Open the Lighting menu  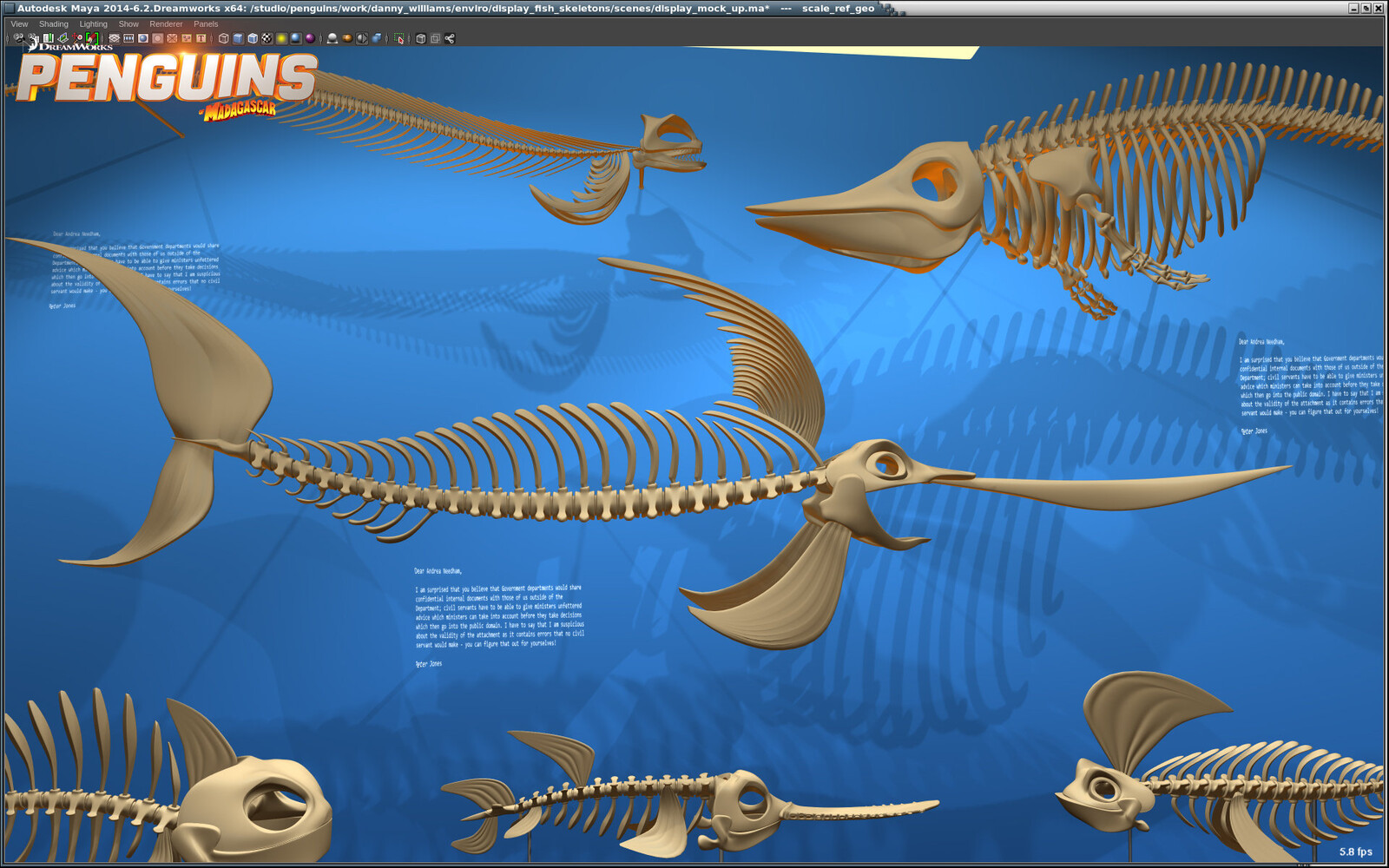click(x=93, y=24)
